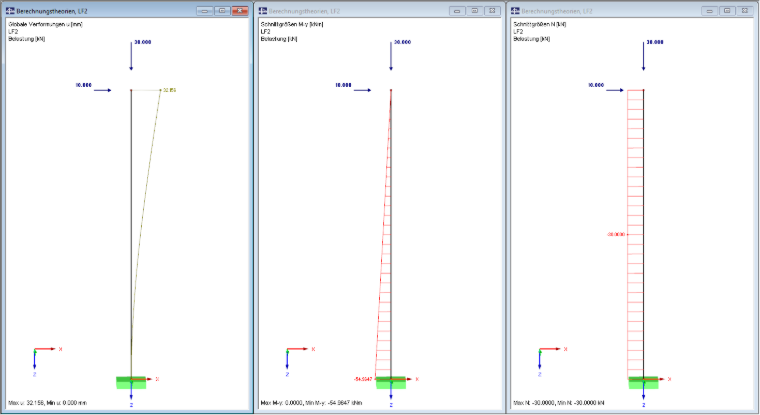The height and width of the screenshot is (415, 760).
Task: Maximize the right N window
Action: point(728,11)
